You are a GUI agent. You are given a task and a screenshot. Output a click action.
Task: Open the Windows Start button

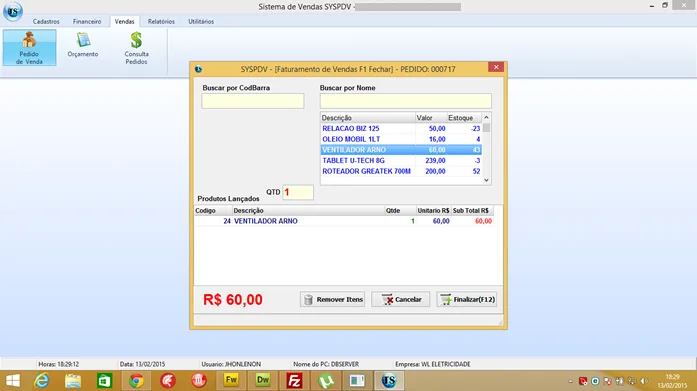[13, 381]
